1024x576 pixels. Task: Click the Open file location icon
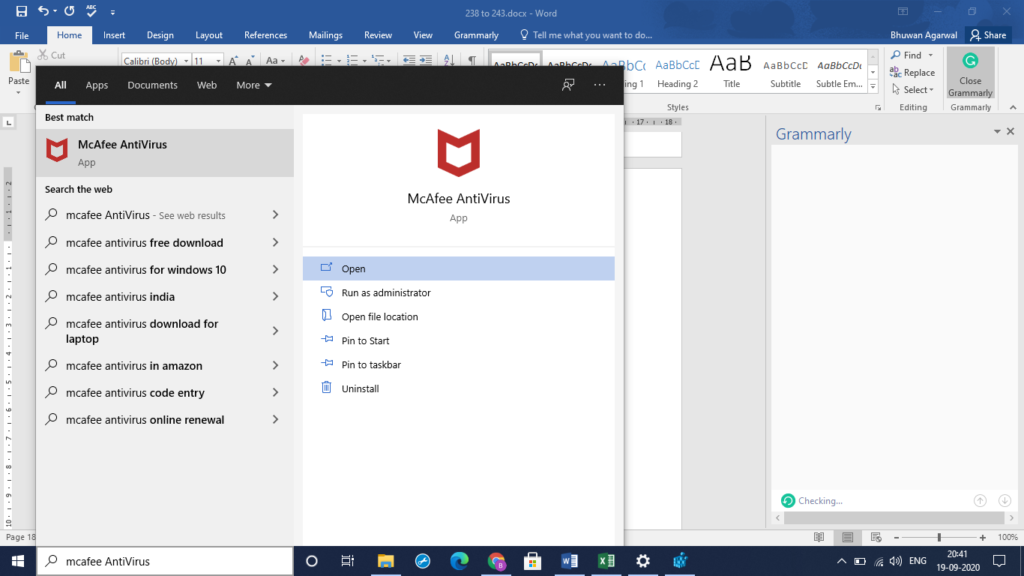pyautogui.click(x=326, y=316)
